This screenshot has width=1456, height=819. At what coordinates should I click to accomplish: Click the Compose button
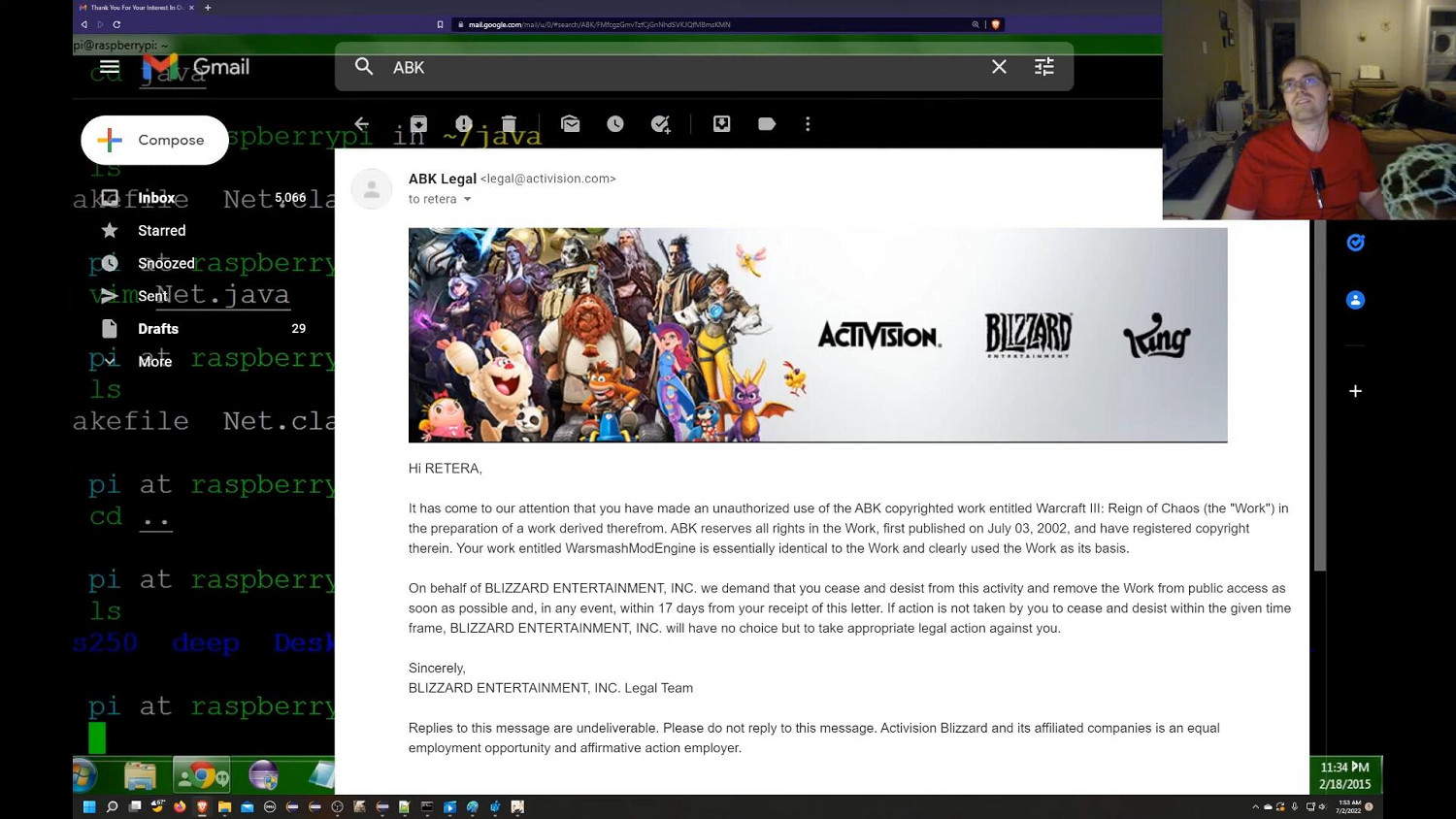[x=154, y=140]
